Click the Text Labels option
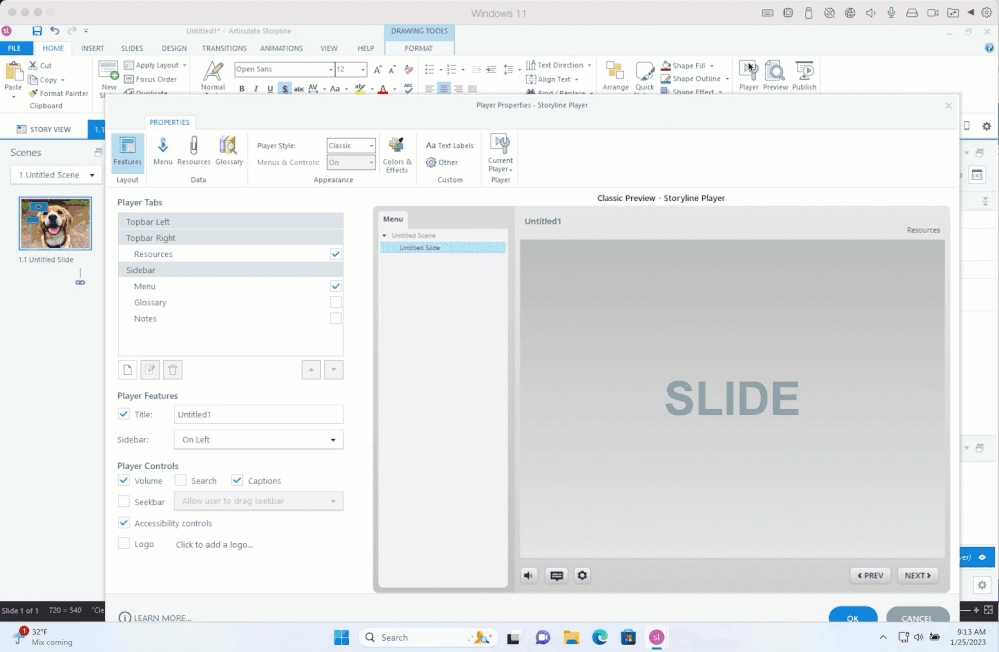999x652 pixels. (x=450, y=146)
